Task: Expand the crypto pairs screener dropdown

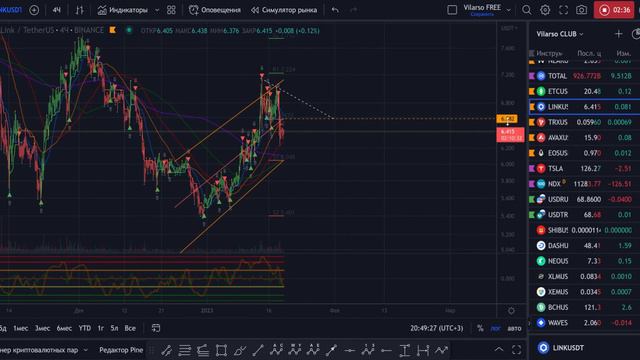Action: click(x=85, y=350)
